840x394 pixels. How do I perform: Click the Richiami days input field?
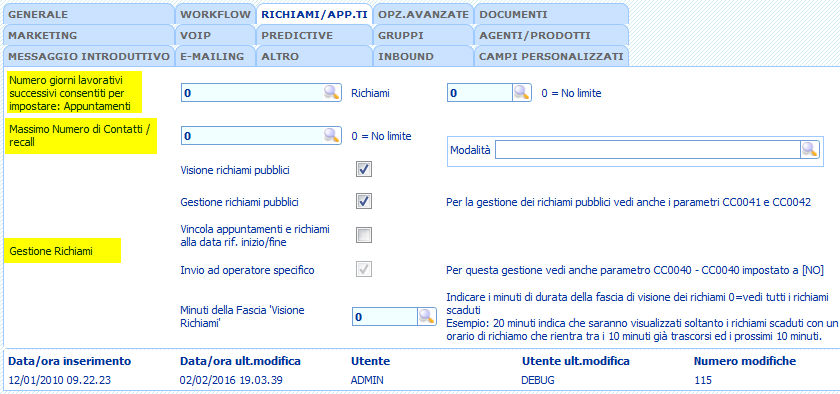480,93
